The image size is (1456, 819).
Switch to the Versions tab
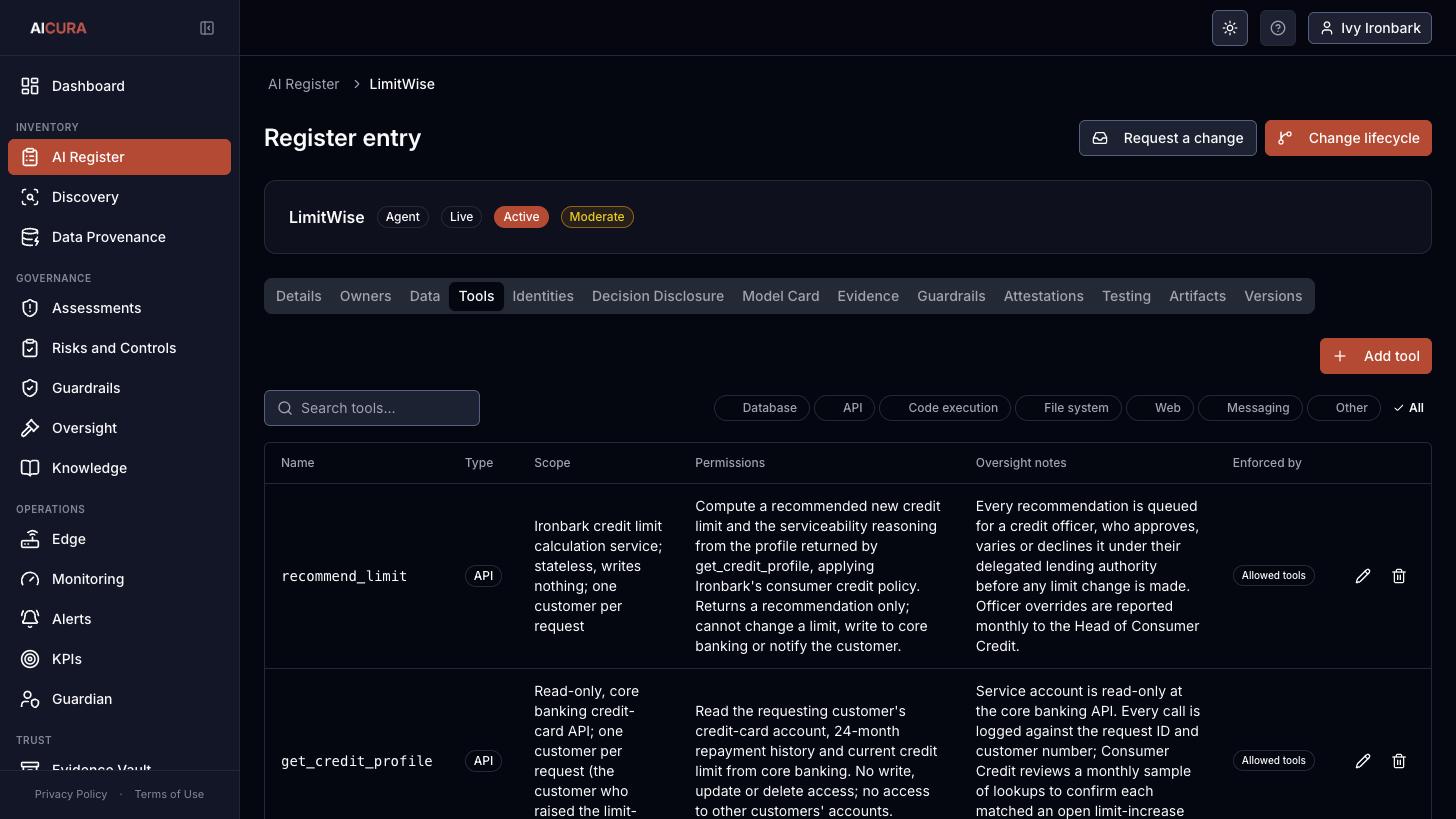point(1273,296)
